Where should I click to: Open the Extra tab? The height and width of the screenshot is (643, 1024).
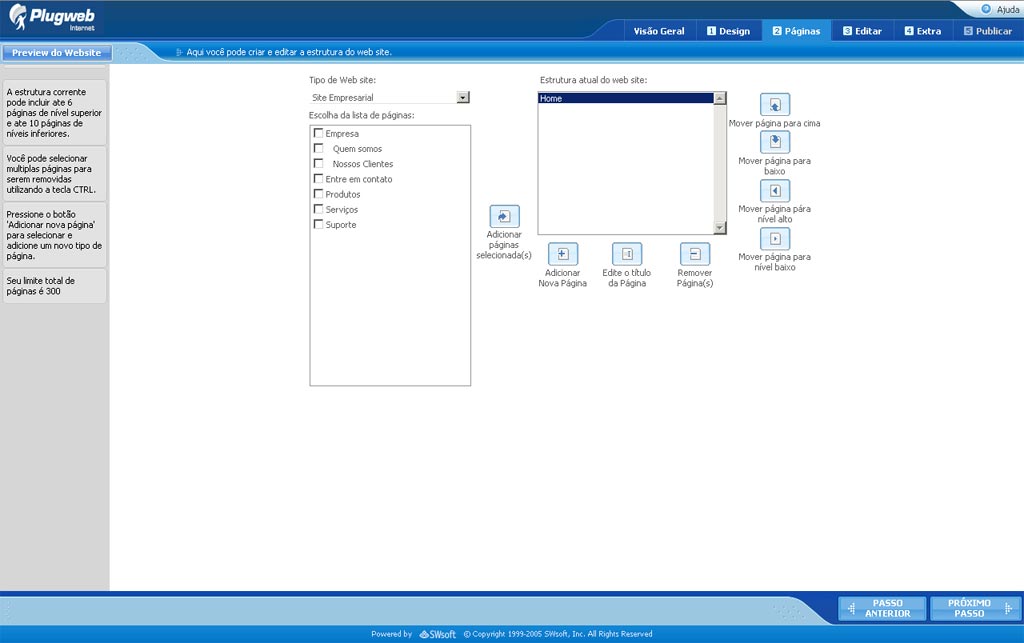(x=923, y=31)
